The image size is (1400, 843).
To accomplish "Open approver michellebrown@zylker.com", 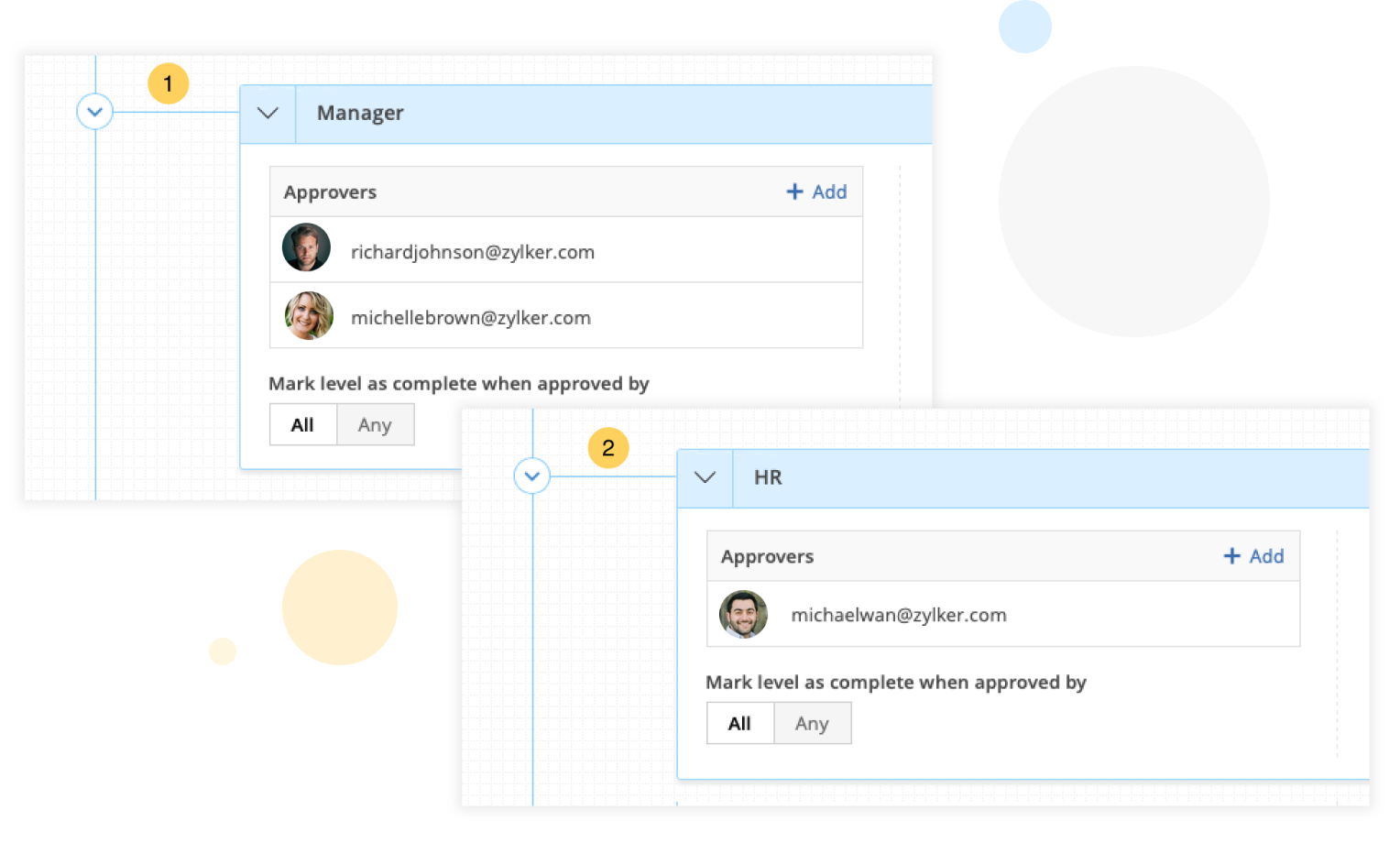I will (471, 318).
